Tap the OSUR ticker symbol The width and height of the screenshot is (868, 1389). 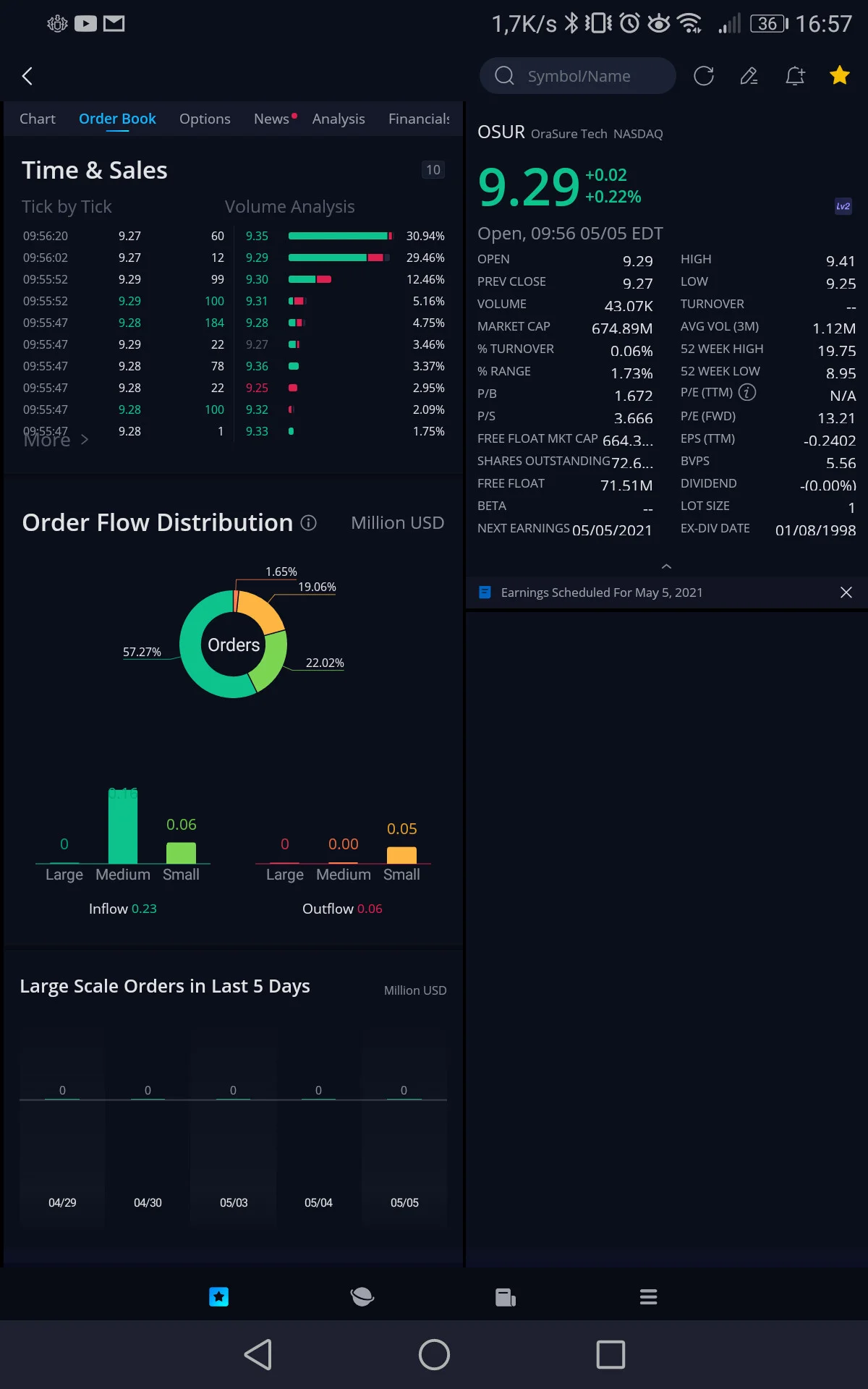tap(501, 132)
